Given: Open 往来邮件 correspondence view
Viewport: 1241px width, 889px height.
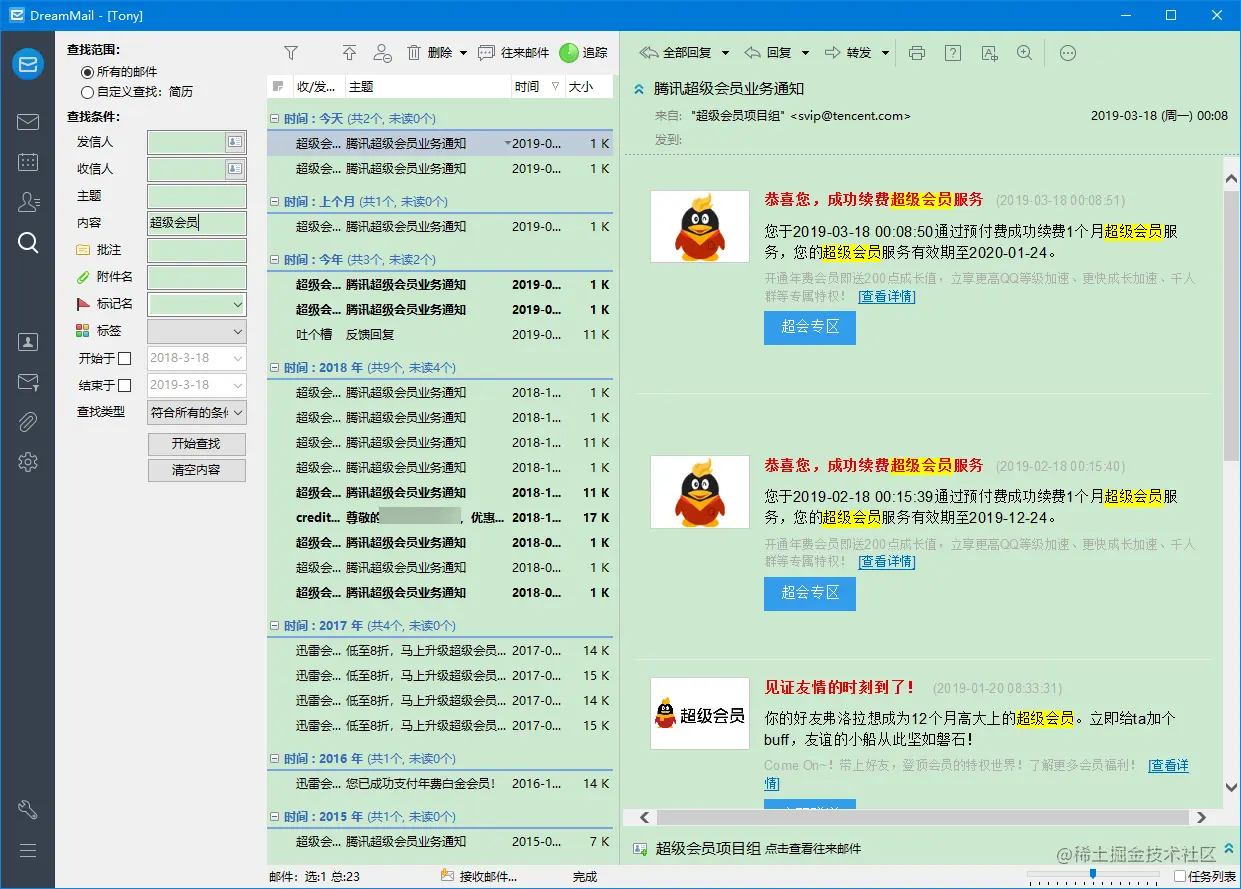Looking at the screenshot, I should pos(514,53).
